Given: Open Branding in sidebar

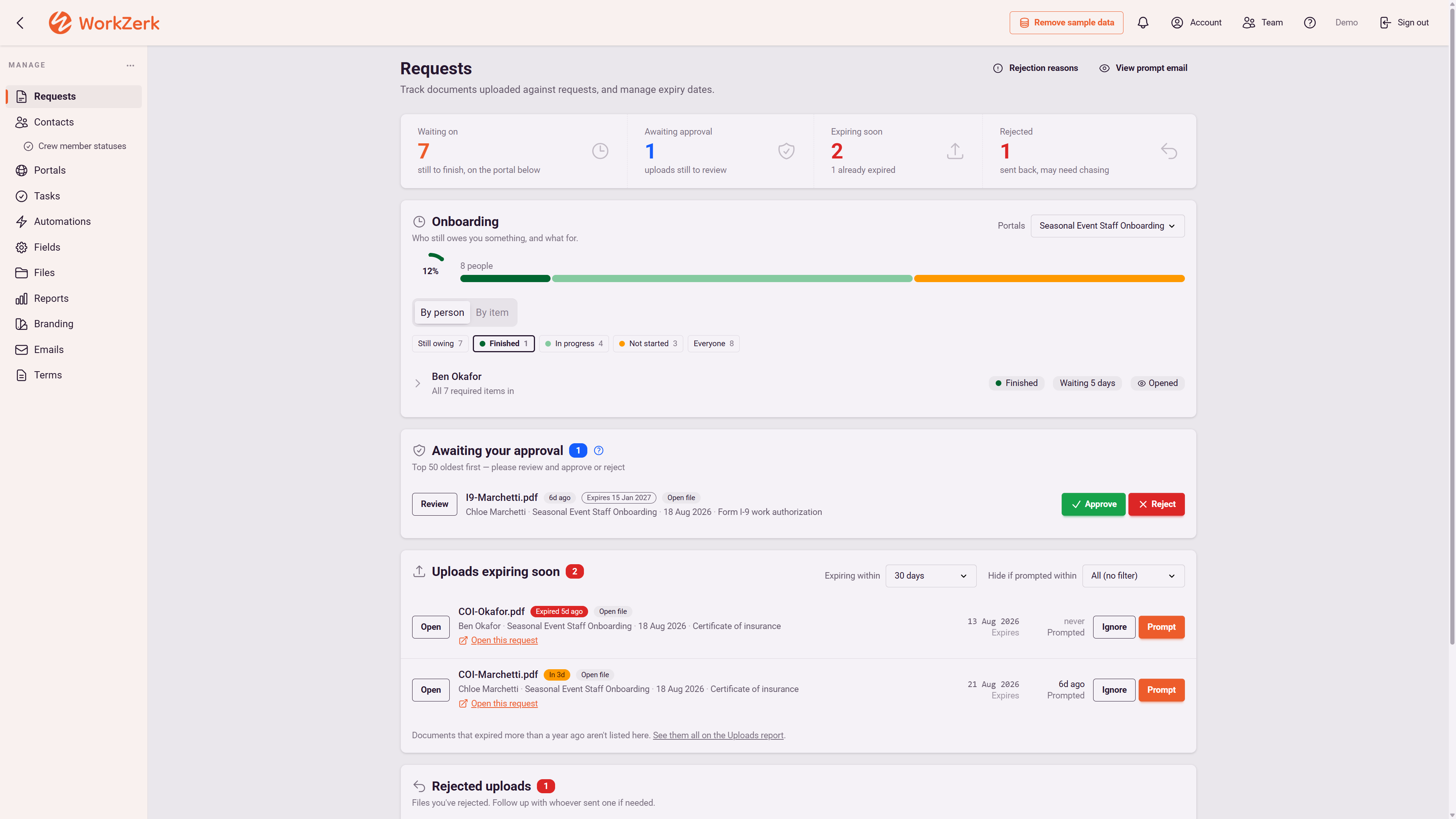Looking at the screenshot, I should coord(74,324).
